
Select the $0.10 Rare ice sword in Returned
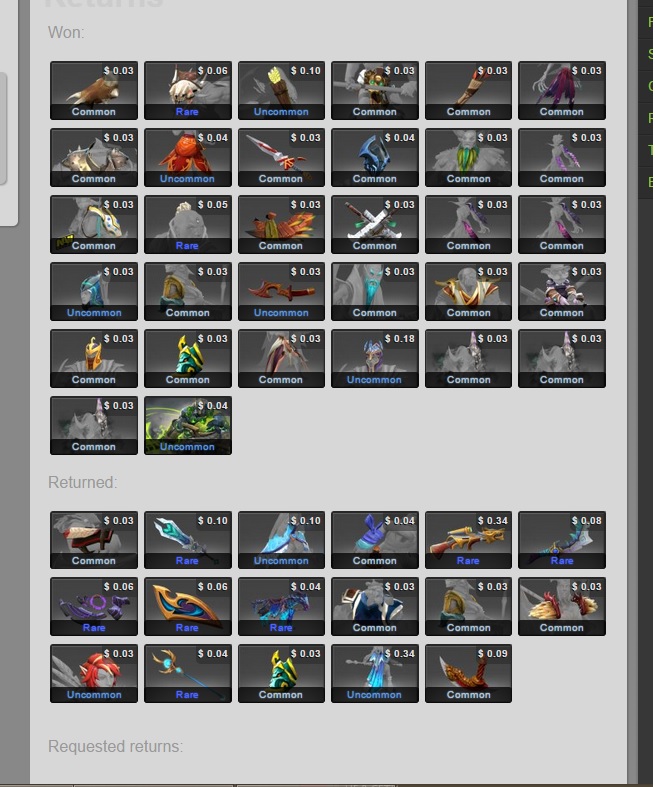[x=188, y=540]
